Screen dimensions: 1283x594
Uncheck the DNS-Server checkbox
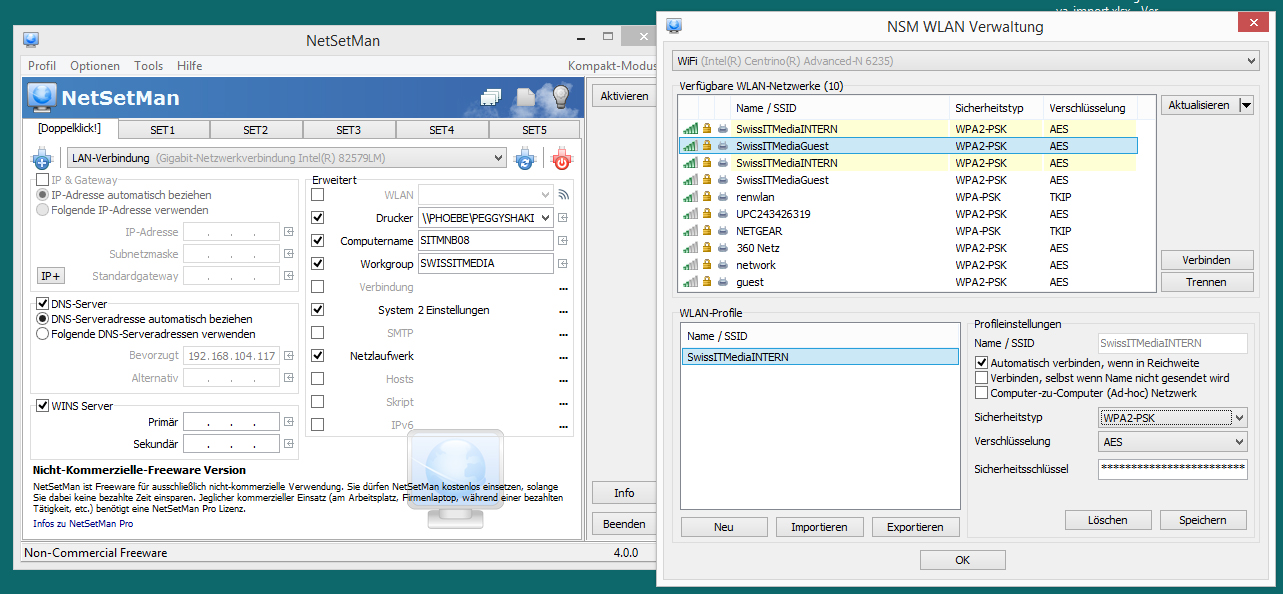(43, 304)
